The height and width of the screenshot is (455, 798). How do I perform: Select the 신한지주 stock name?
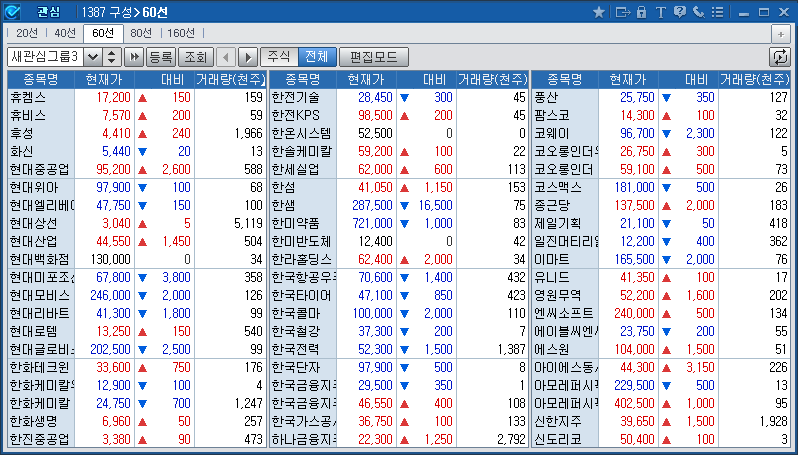click(x=557, y=421)
